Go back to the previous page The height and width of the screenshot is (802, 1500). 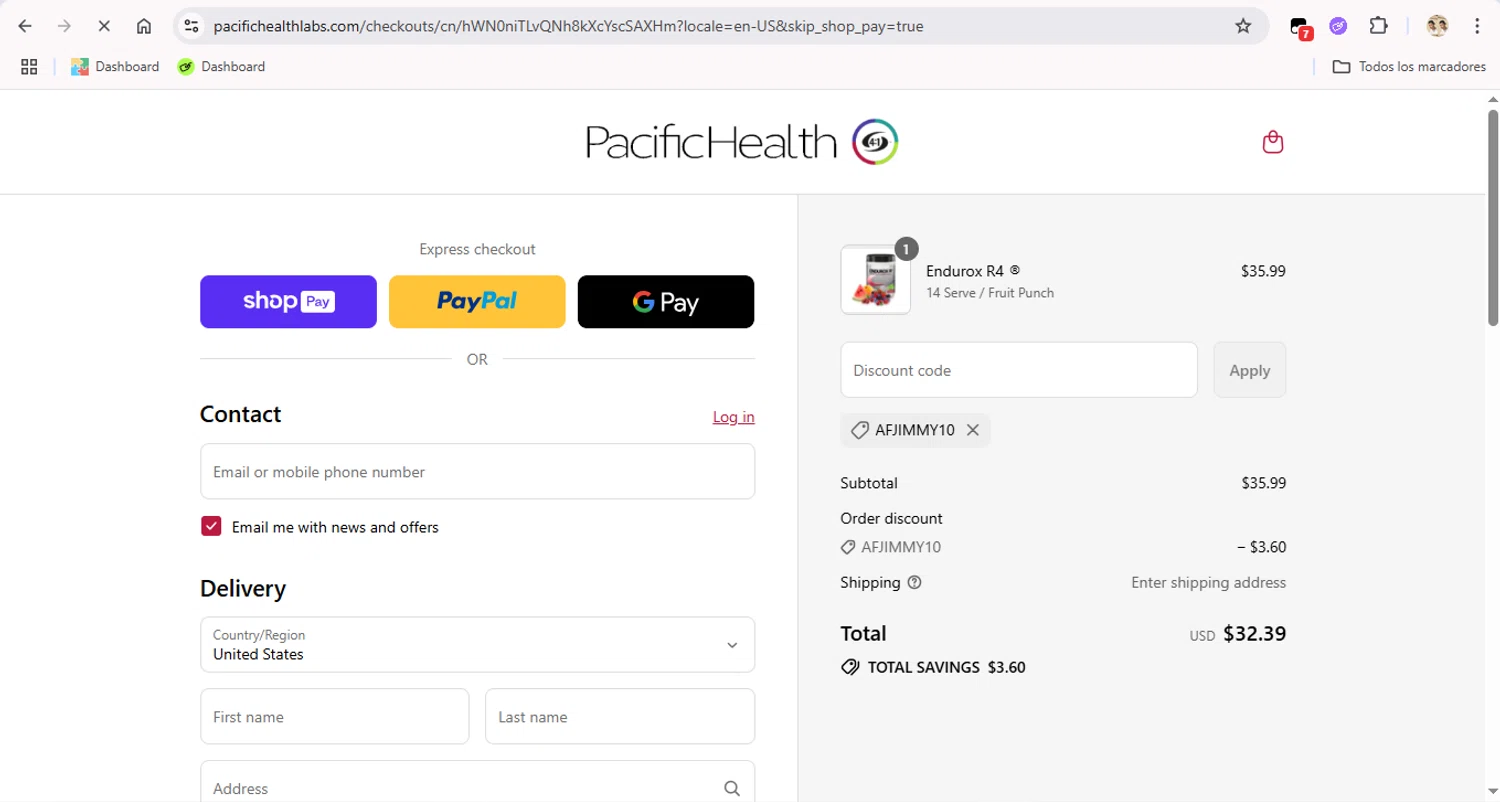[x=25, y=26]
